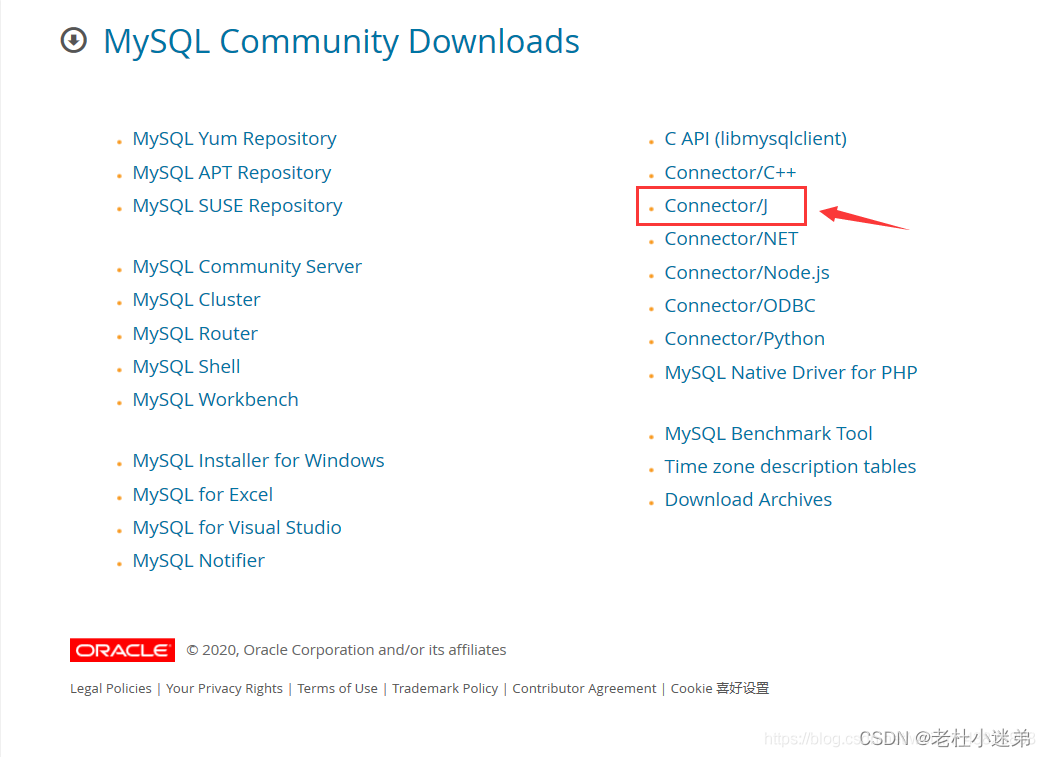Open the MySQL Notifier link
The width and height of the screenshot is (1045, 757).
click(x=198, y=560)
